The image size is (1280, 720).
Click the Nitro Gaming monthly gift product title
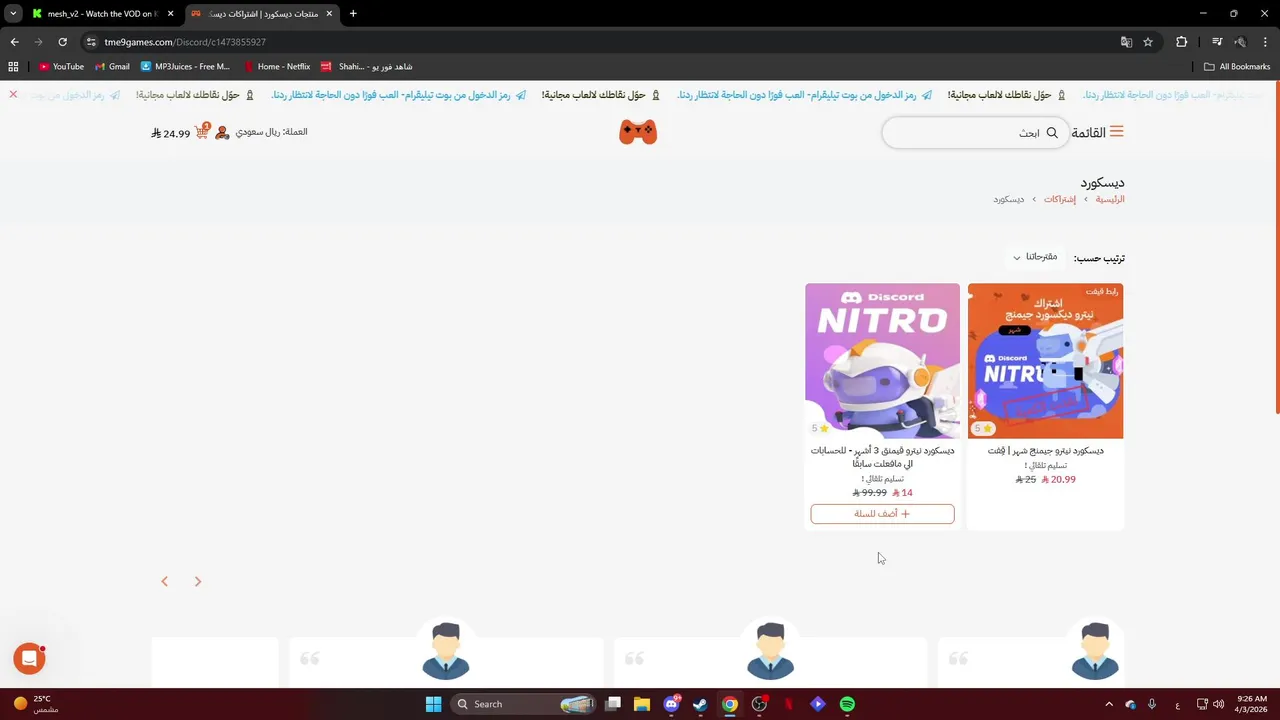[1046, 451]
